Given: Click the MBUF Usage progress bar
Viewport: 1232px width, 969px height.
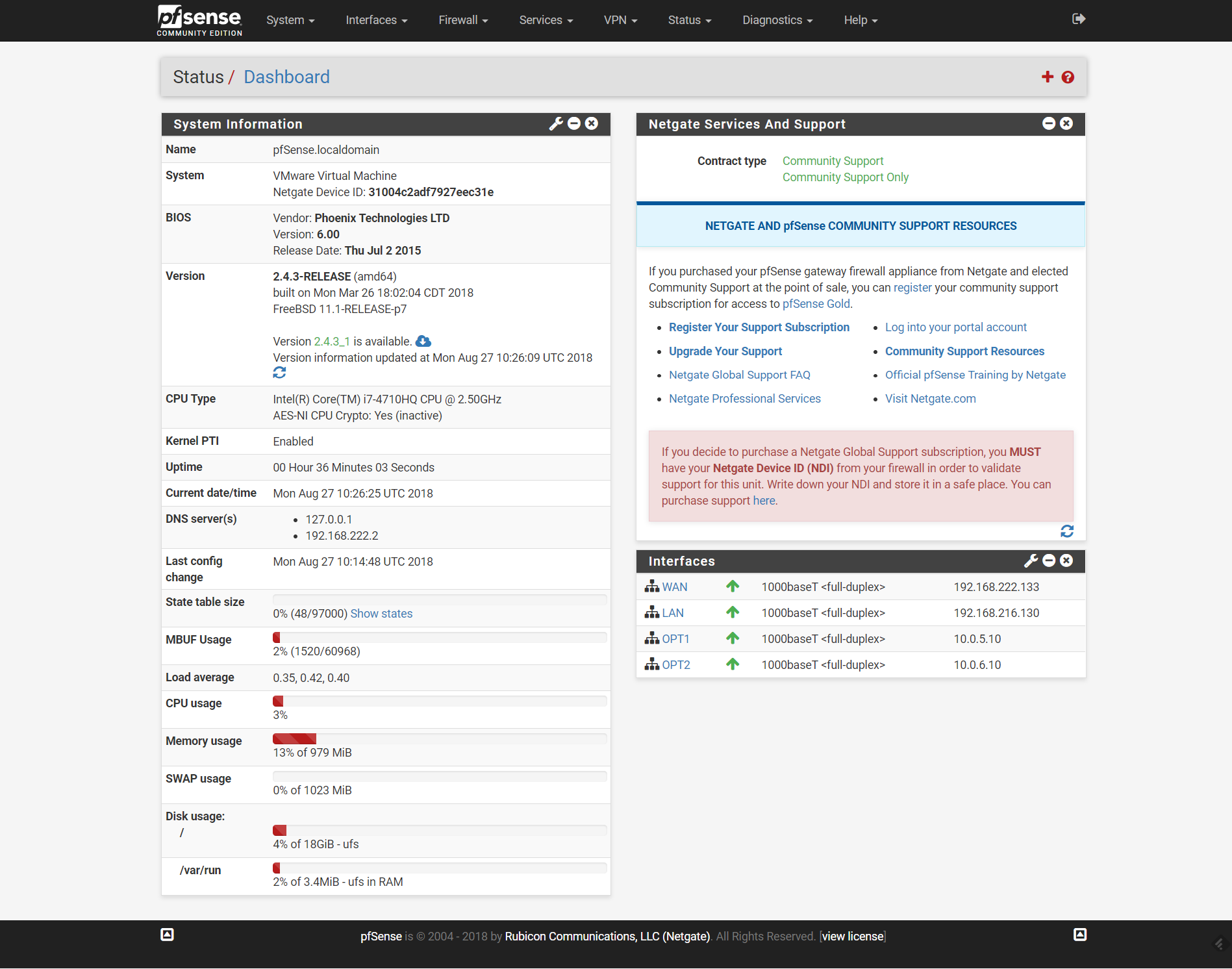Looking at the screenshot, I should pyautogui.click(x=440, y=637).
